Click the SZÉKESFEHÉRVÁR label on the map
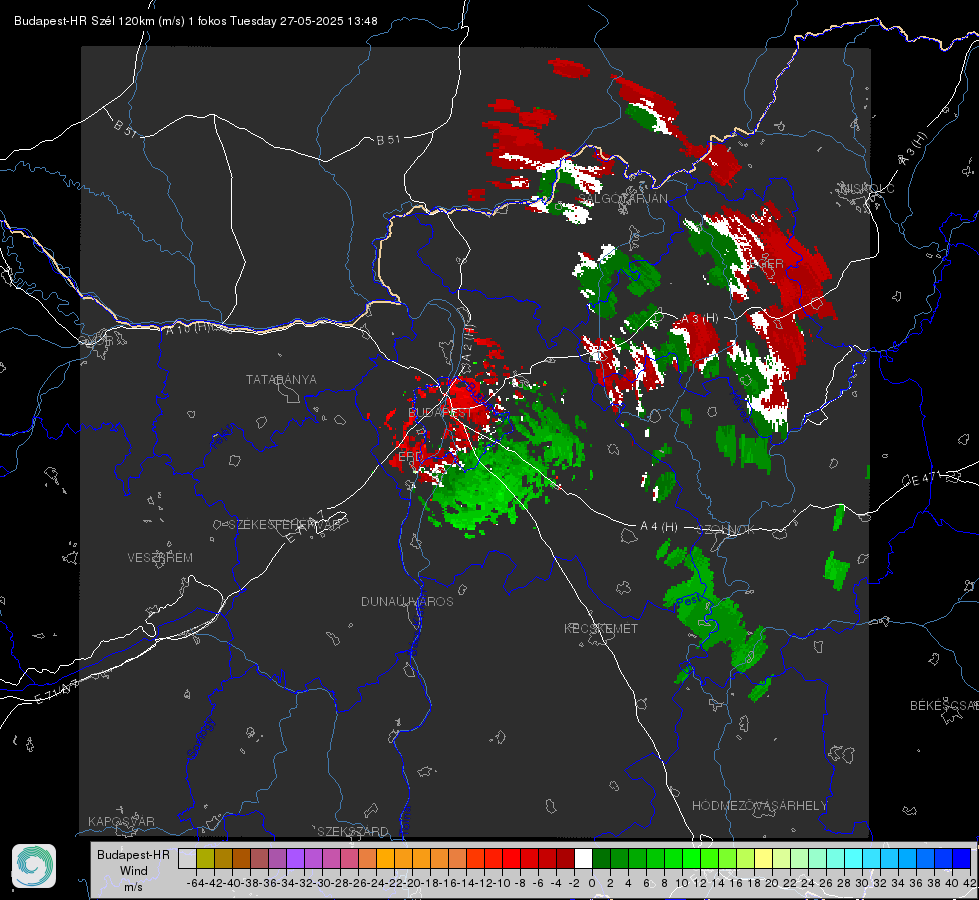Image resolution: width=979 pixels, height=900 pixels. [x=286, y=524]
